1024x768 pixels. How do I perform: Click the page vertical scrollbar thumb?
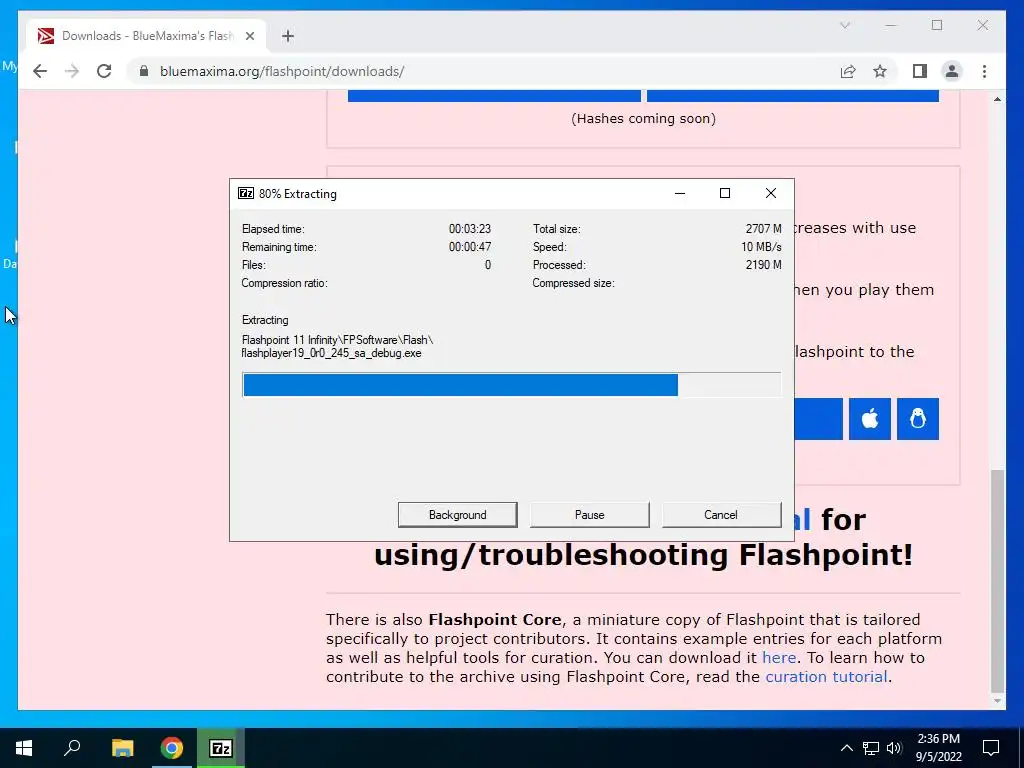point(997,580)
